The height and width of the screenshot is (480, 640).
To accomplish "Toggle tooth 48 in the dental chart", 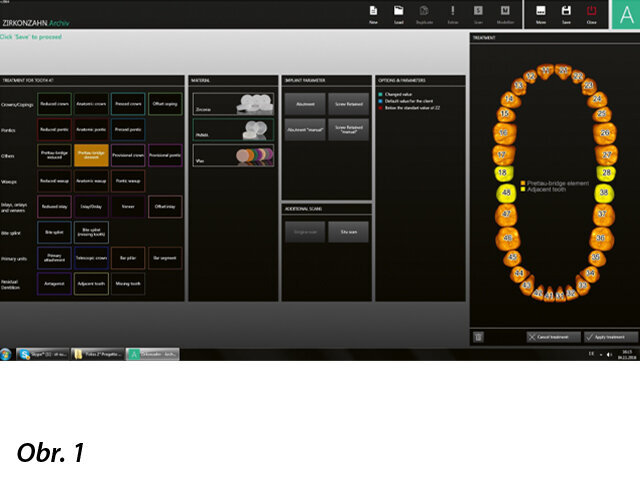I will pyautogui.click(x=505, y=192).
